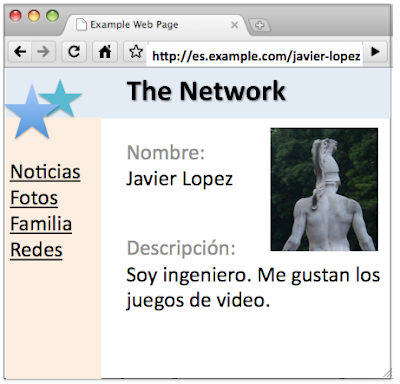Click the forward arrow navigation button
Viewport: 400px width, 384px height.
point(43,52)
